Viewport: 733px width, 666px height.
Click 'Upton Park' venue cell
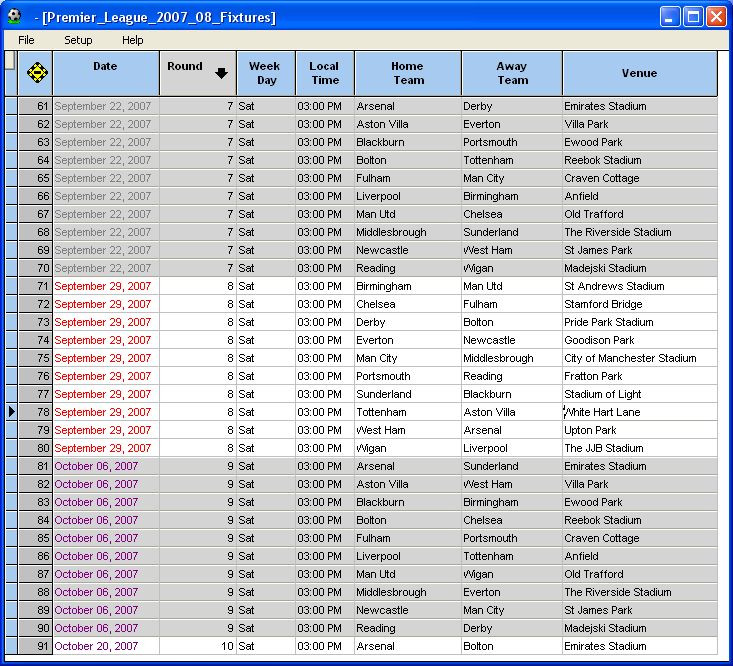click(x=640, y=430)
